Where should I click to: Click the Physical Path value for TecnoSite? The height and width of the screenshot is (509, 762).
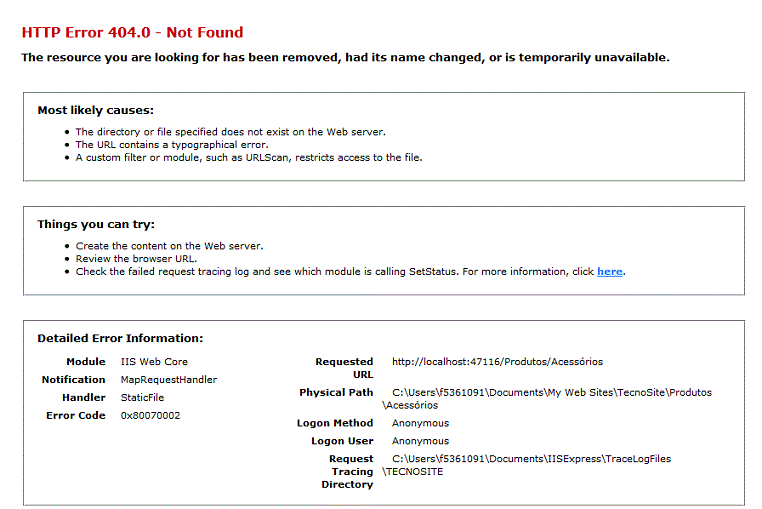point(547,399)
